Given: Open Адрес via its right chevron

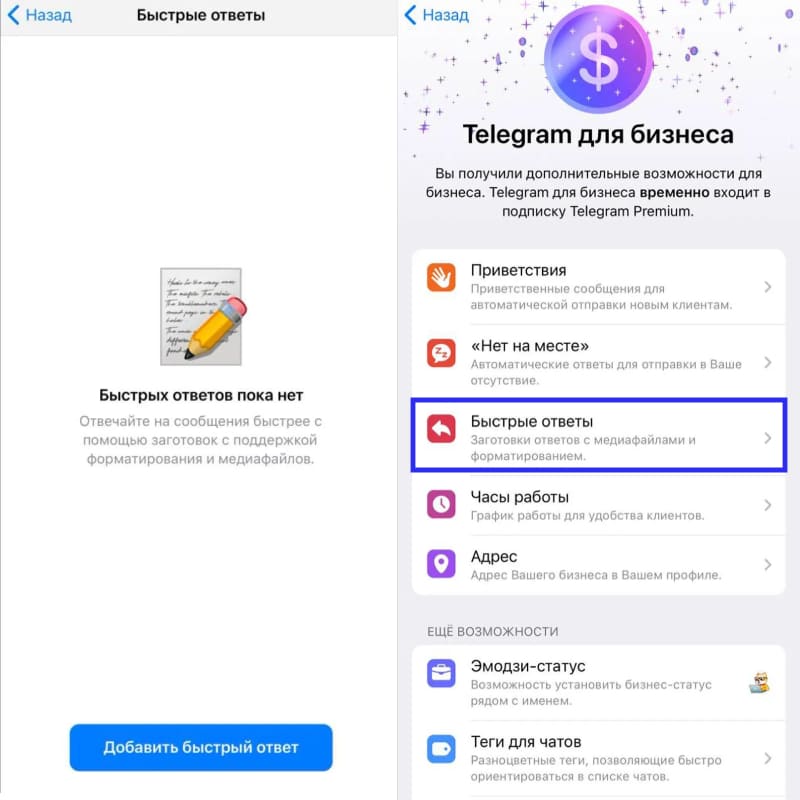Looking at the screenshot, I should click(767, 565).
